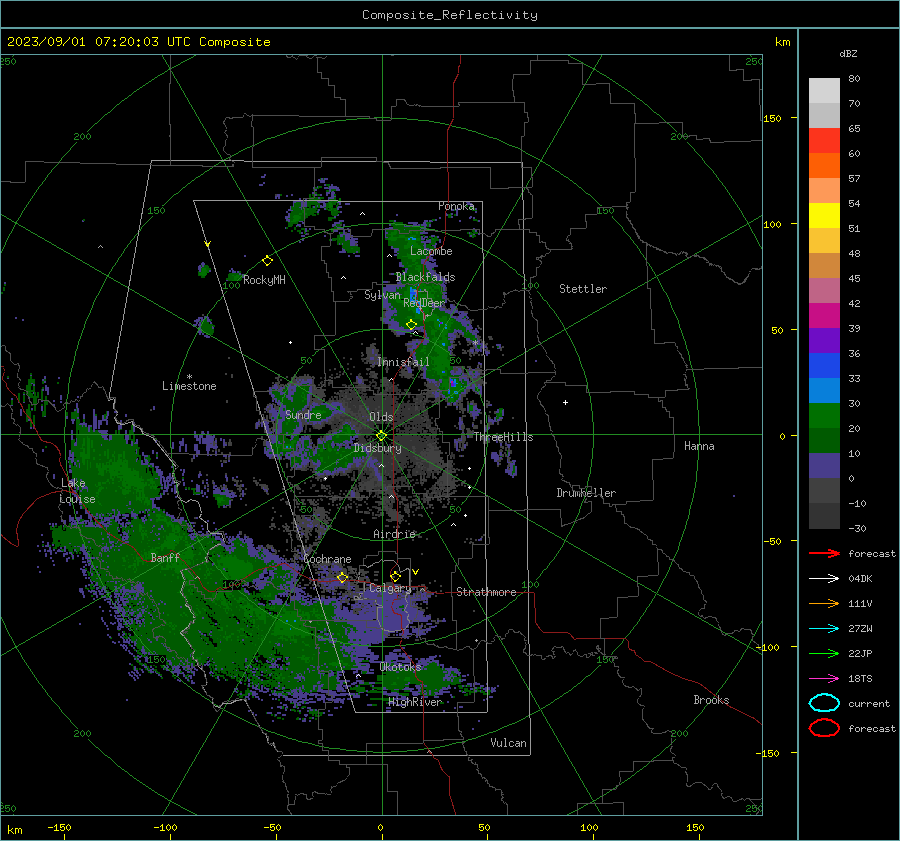
Task: Click the magenta 42-39 dBZ swatch
Action: pyautogui.click(x=824, y=315)
